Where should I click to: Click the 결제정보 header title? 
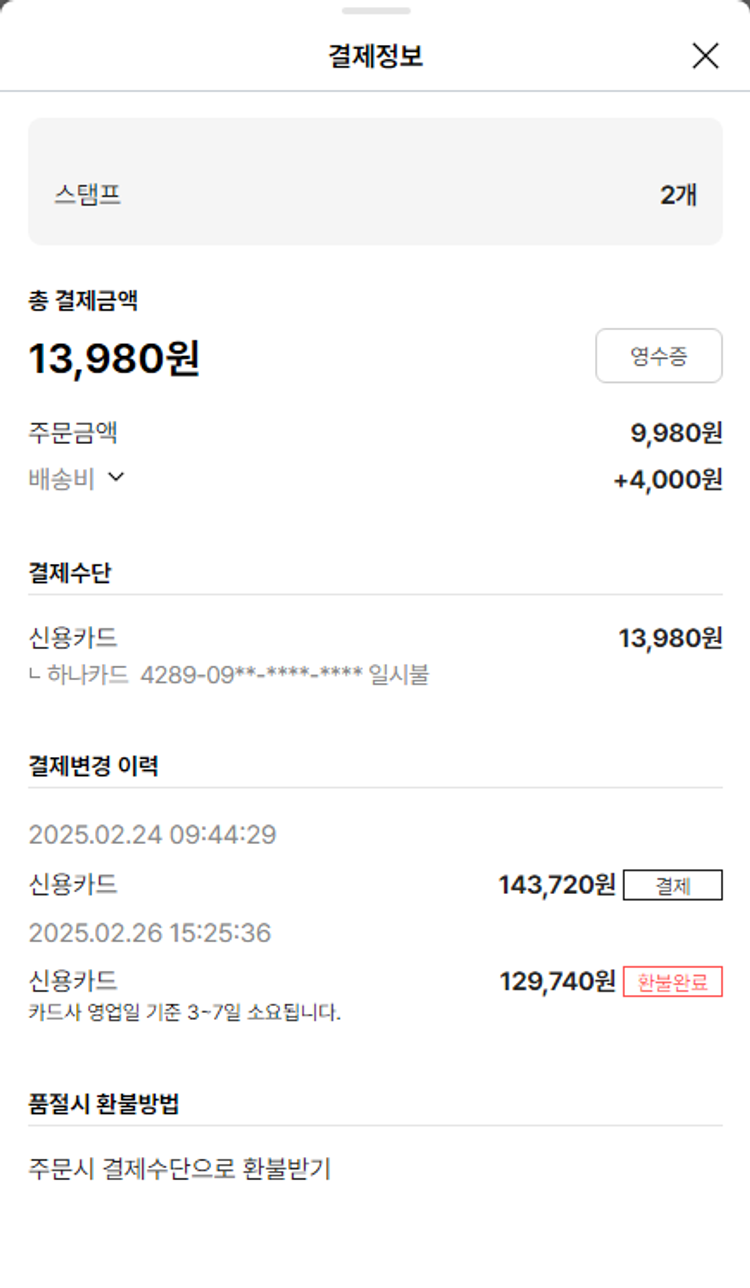pyautogui.click(x=375, y=56)
